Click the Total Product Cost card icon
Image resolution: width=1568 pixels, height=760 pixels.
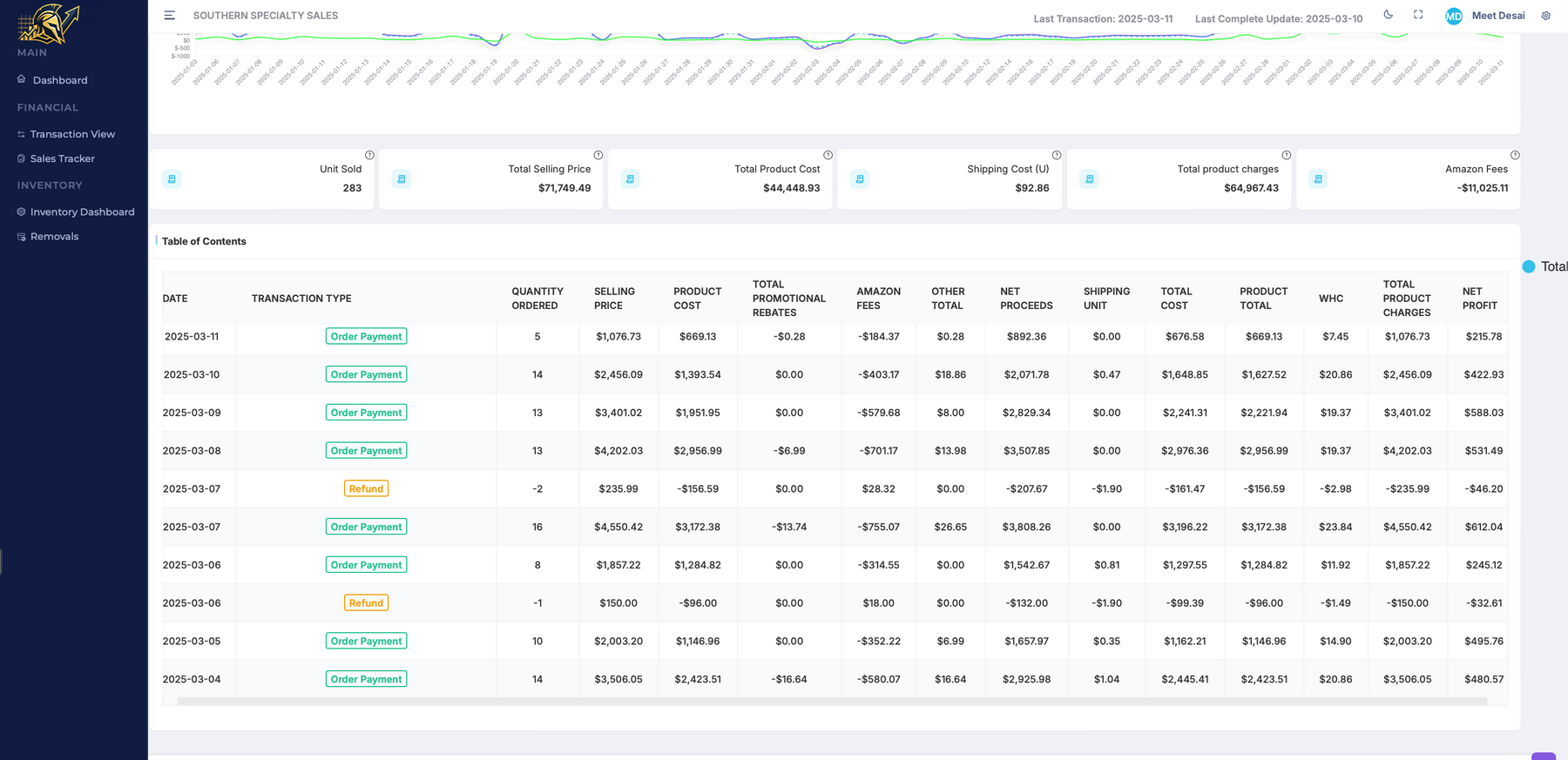631,179
